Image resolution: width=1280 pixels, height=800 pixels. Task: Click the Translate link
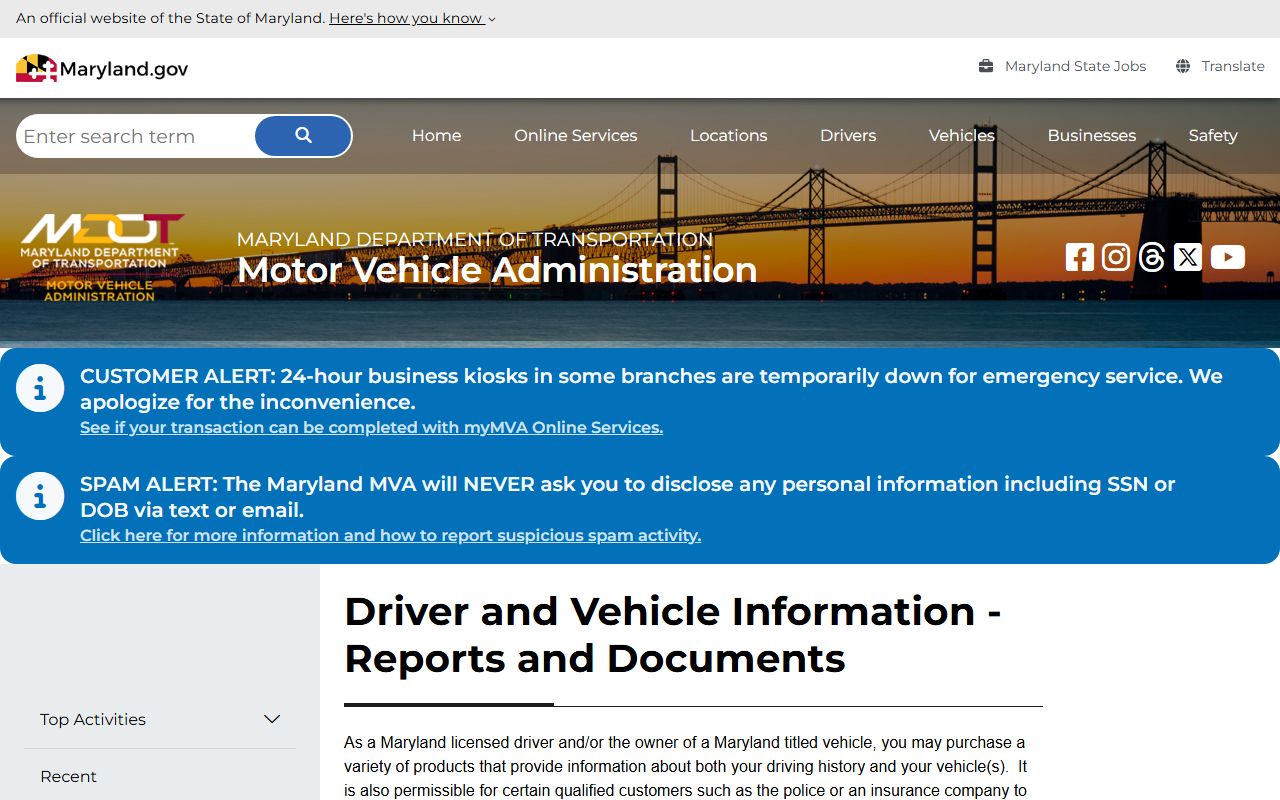point(1233,66)
